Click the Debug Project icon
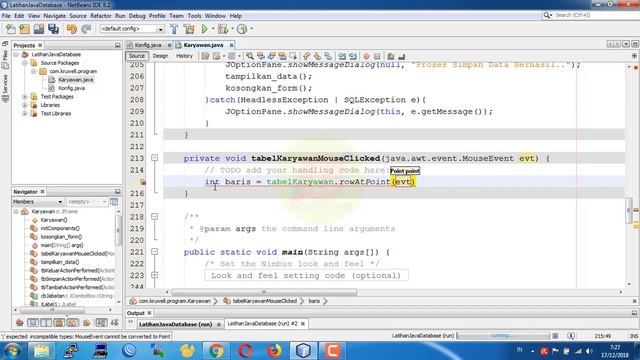 pos(223,29)
